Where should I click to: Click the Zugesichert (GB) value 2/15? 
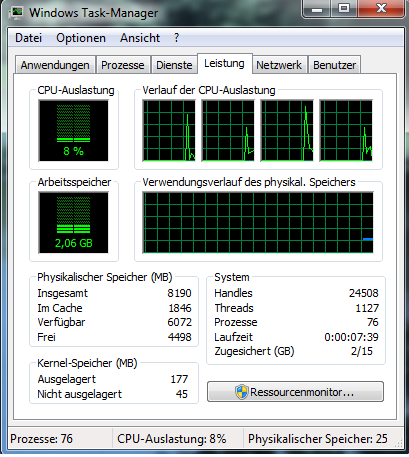tap(362, 351)
